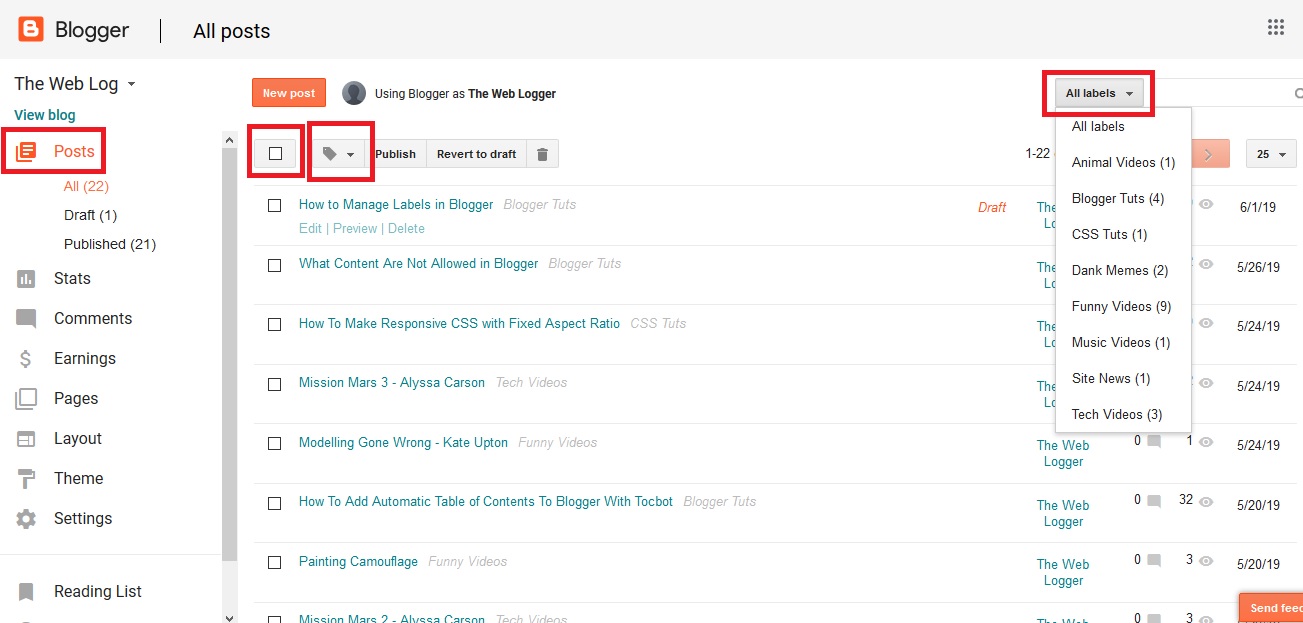Select the Draft posts filter
The height and width of the screenshot is (623, 1303).
90,214
